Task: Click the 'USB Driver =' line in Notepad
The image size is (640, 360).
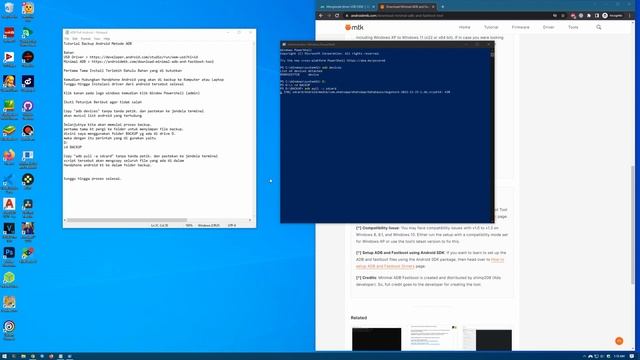Action: click(x=131, y=57)
